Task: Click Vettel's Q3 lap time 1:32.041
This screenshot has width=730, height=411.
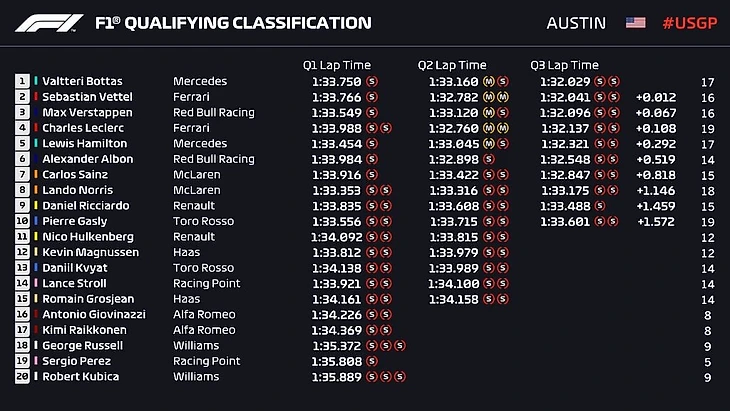Action: point(564,97)
